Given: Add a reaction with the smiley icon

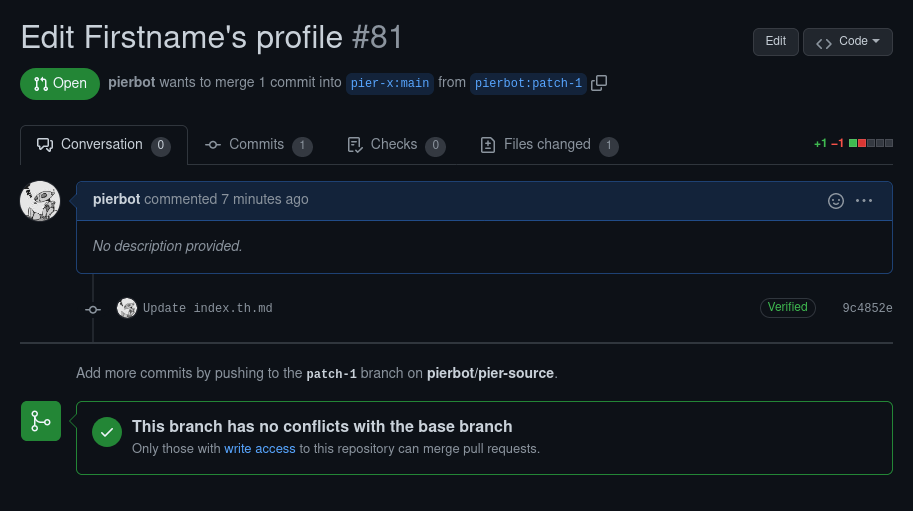Looking at the screenshot, I should pos(836,201).
